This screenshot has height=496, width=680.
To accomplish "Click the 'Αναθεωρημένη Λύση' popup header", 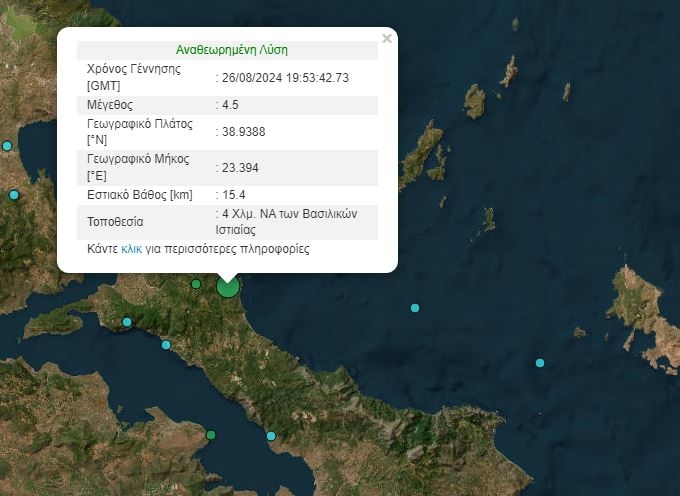I will point(232,50).
